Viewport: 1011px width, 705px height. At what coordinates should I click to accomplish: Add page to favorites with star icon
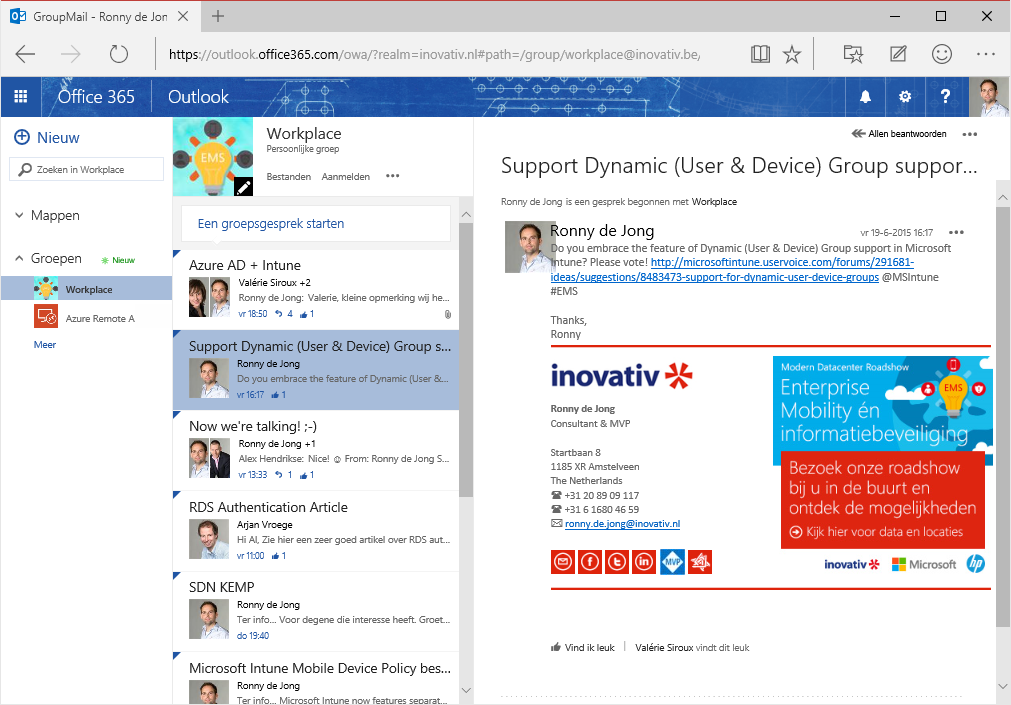point(792,54)
